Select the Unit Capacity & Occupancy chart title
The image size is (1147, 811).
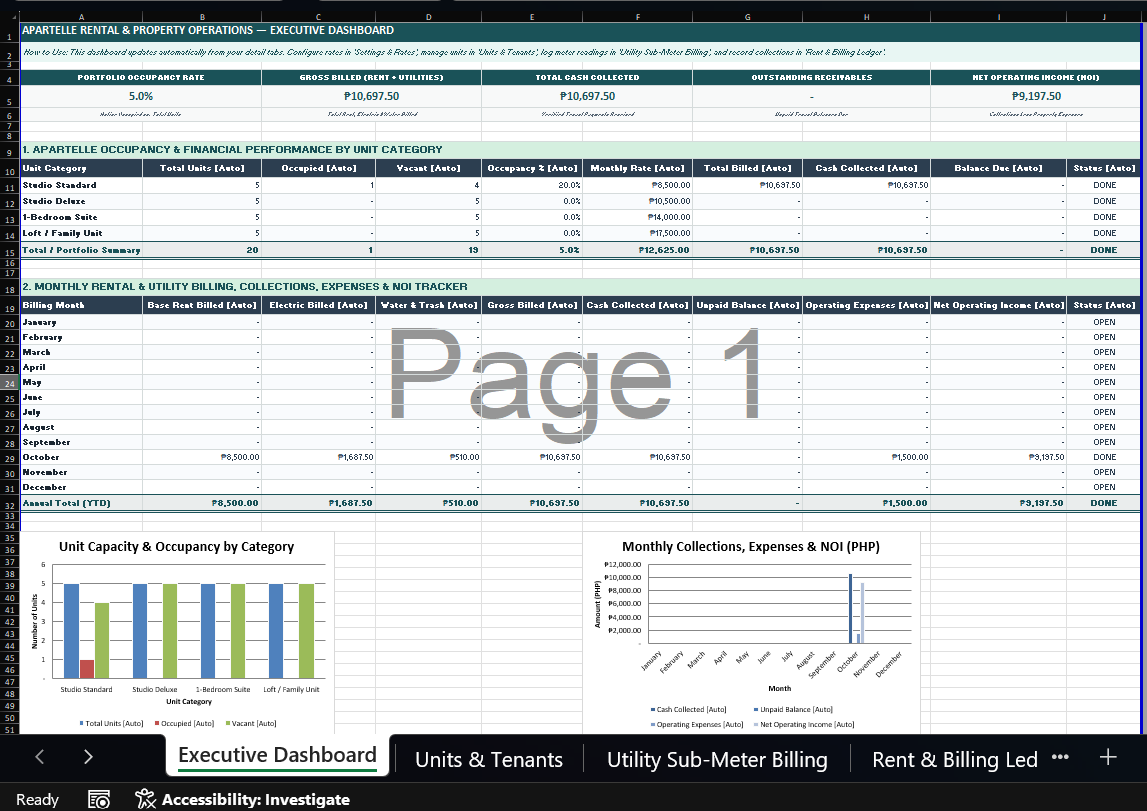[176, 546]
